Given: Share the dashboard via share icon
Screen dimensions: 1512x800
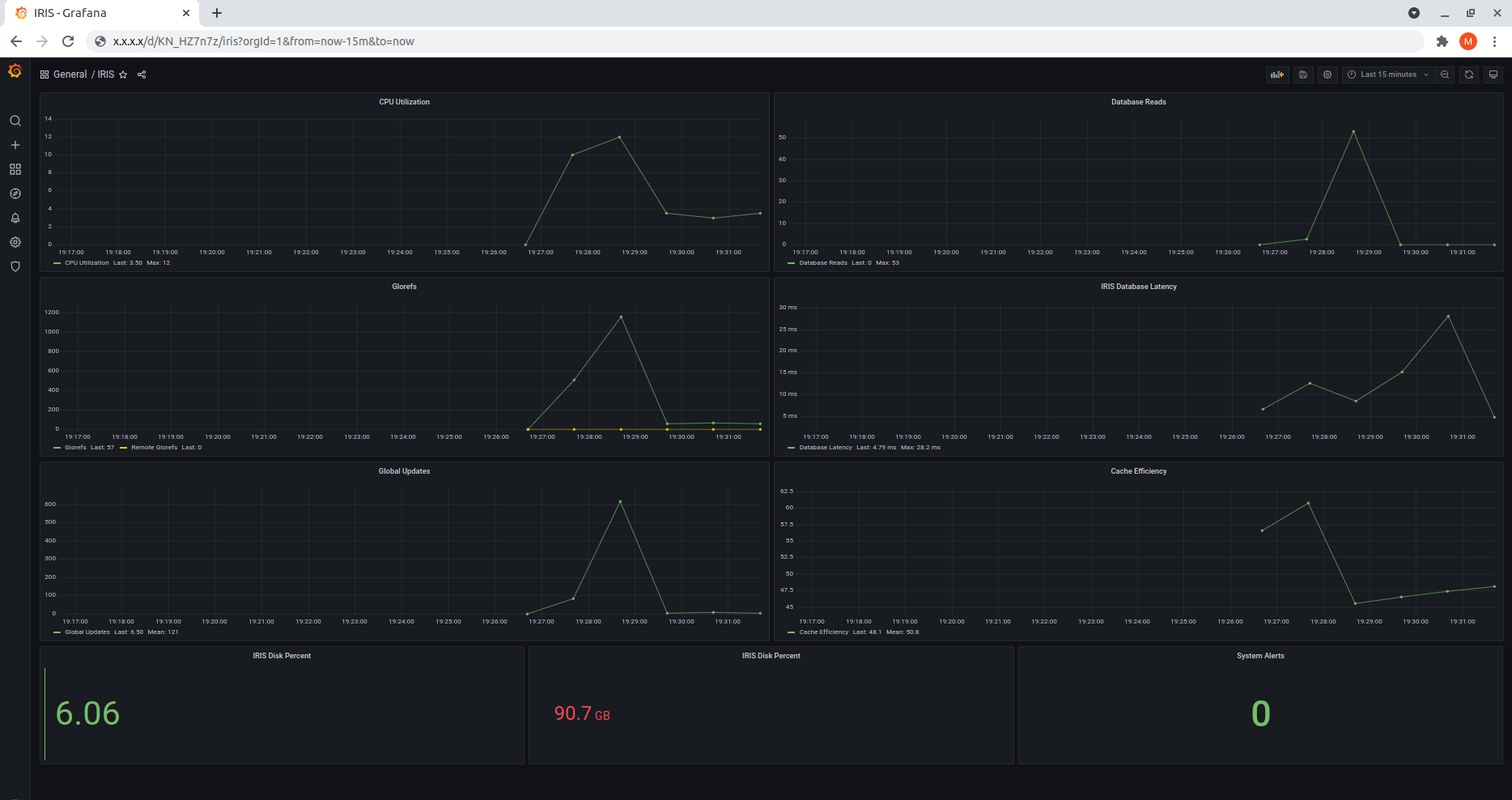Looking at the screenshot, I should 142,74.
